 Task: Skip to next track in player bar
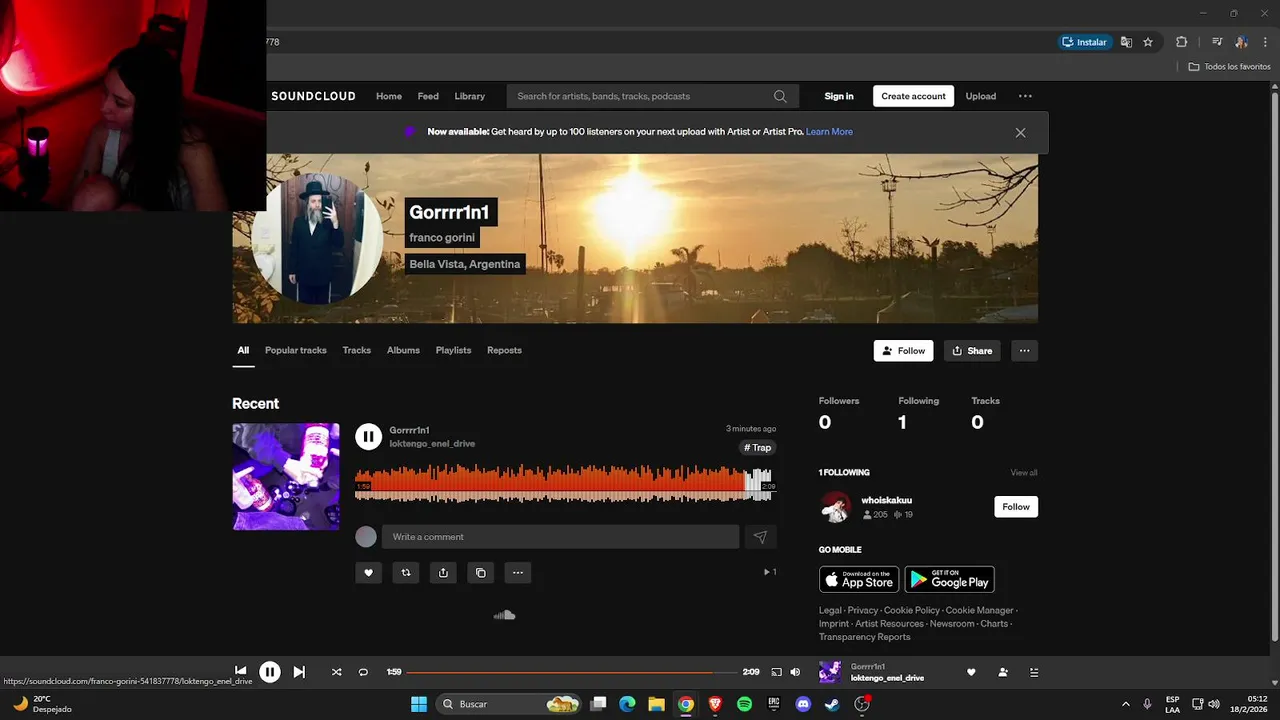click(x=299, y=672)
